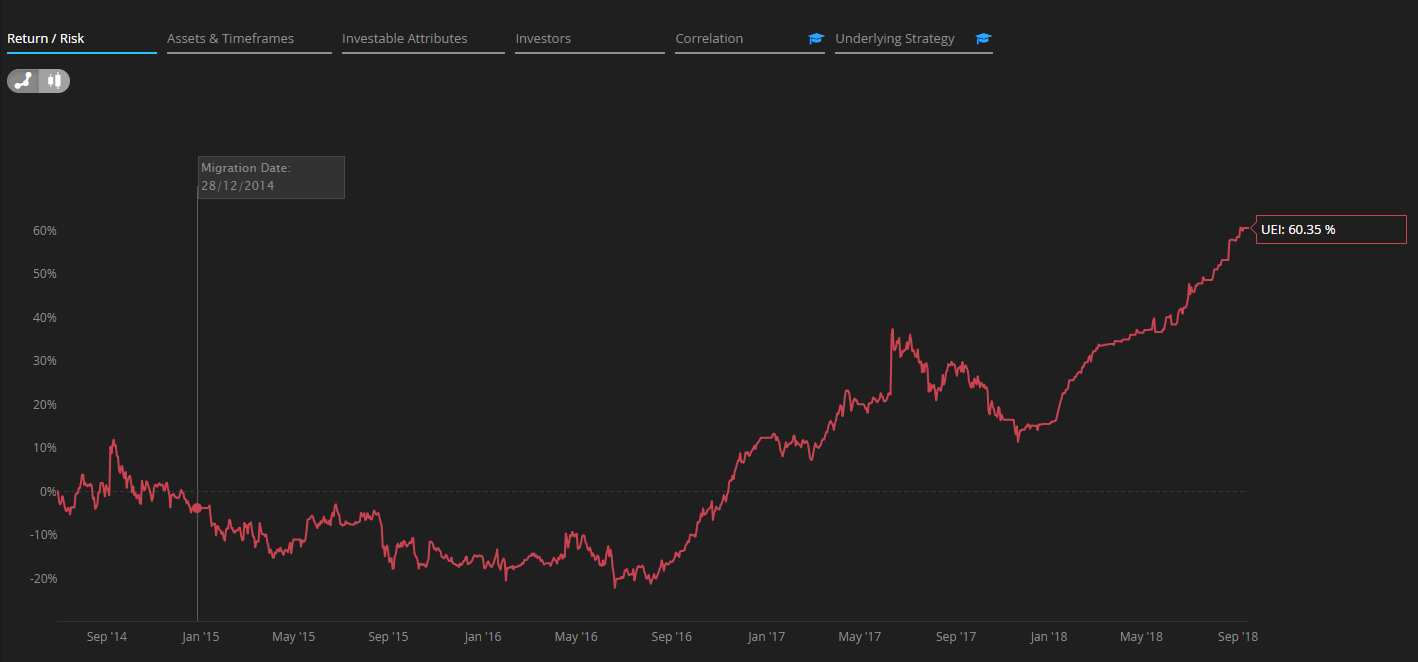Click the 60% y-axis label

point(44,230)
